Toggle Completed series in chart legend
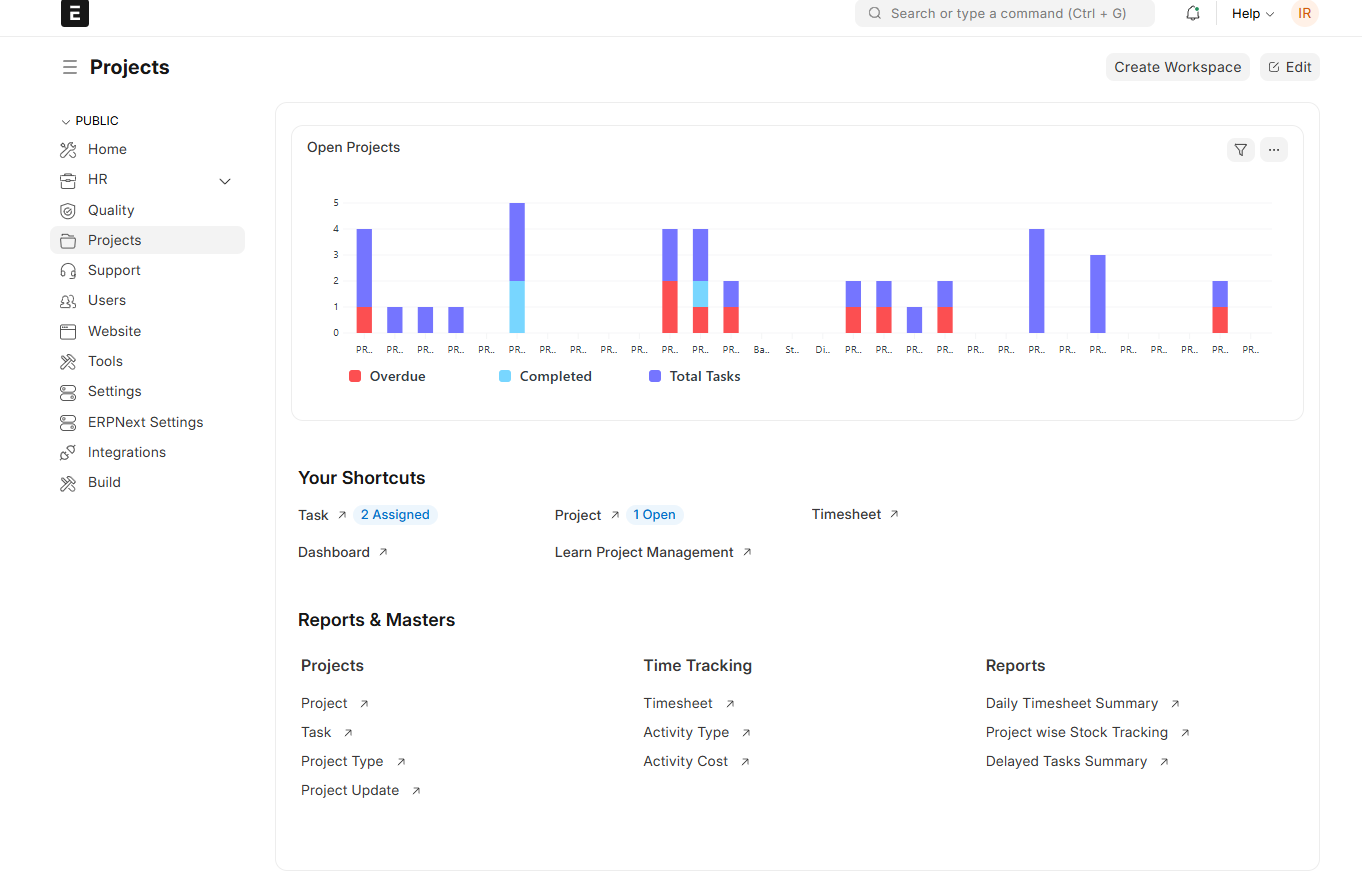Screen dimensions: 1362x885 (545, 377)
